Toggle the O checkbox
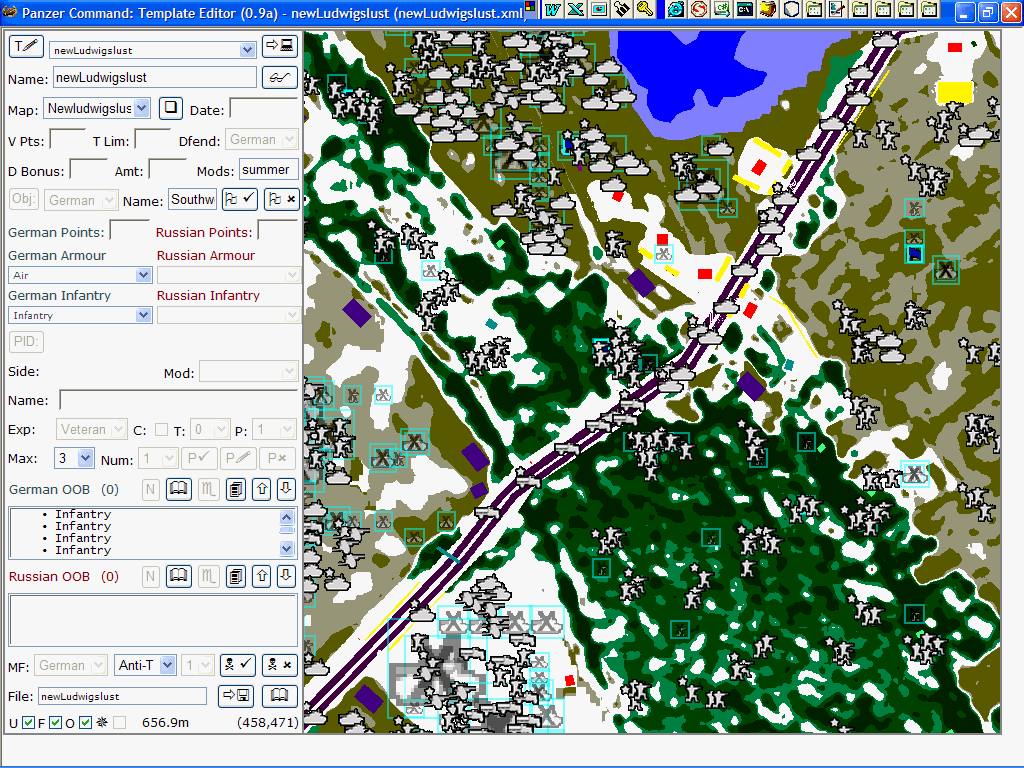 (x=85, y=722)
